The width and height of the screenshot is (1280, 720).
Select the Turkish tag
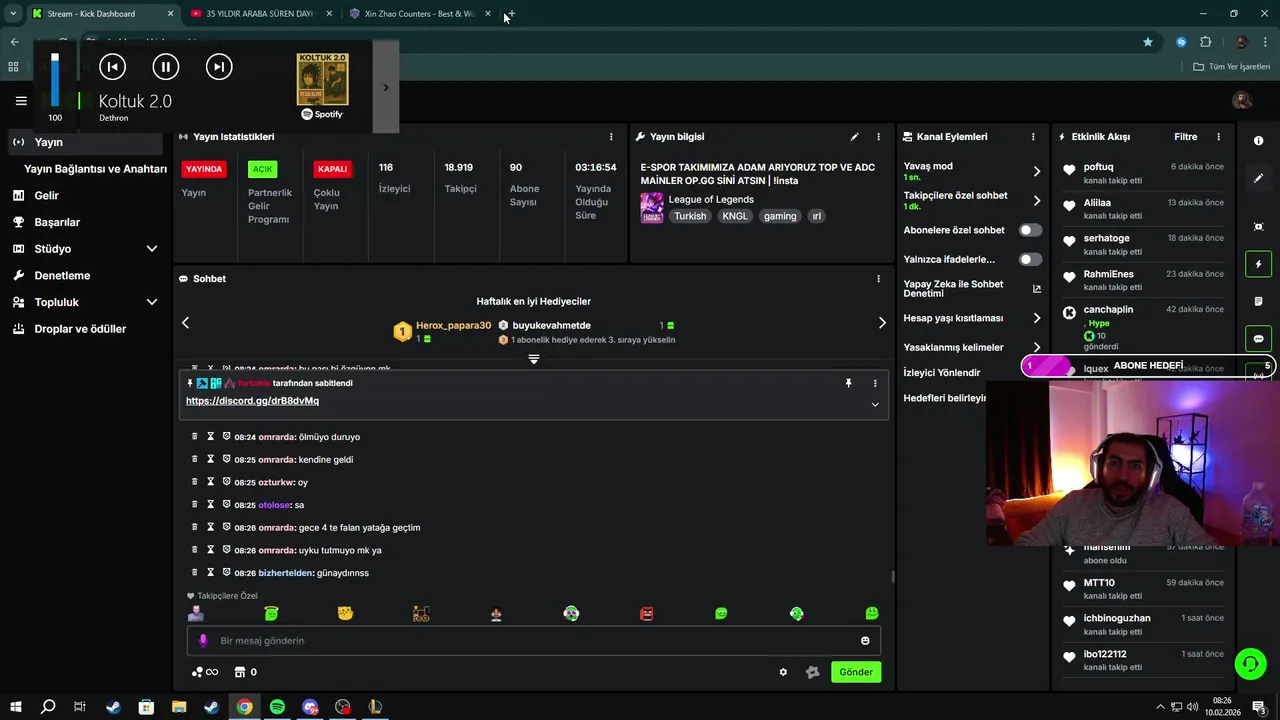point(690,216)
